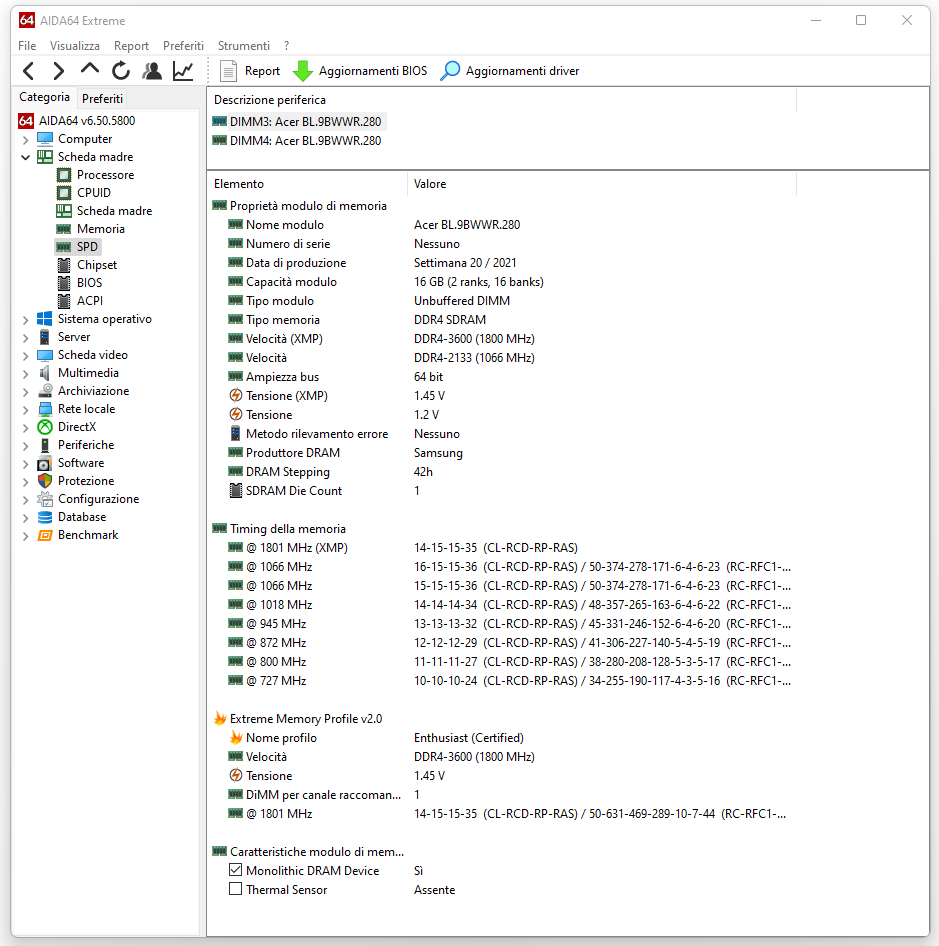
Task: Expand the Configurazione tree node
Action: click(x=25, y=500)
